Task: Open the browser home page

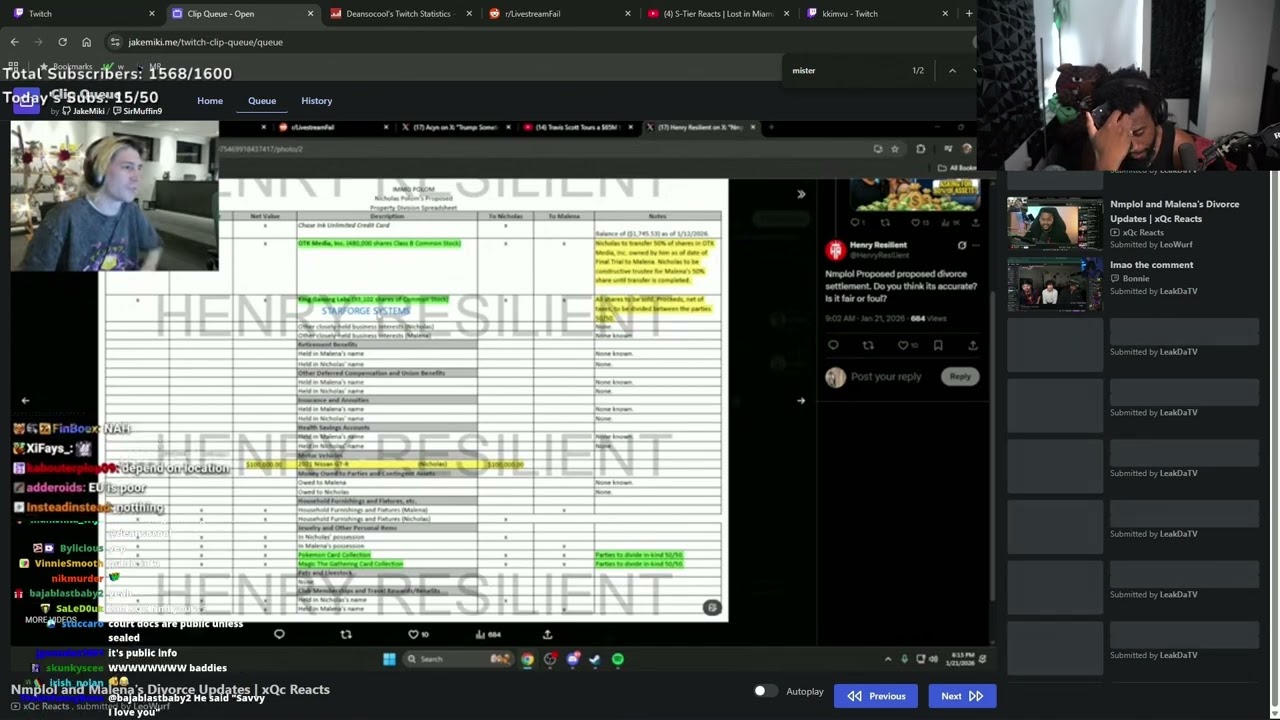Action: click(86, 42)
